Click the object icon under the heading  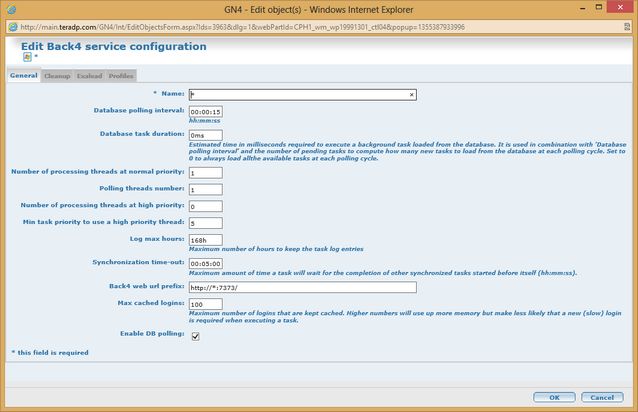click(x=27, y=57)
